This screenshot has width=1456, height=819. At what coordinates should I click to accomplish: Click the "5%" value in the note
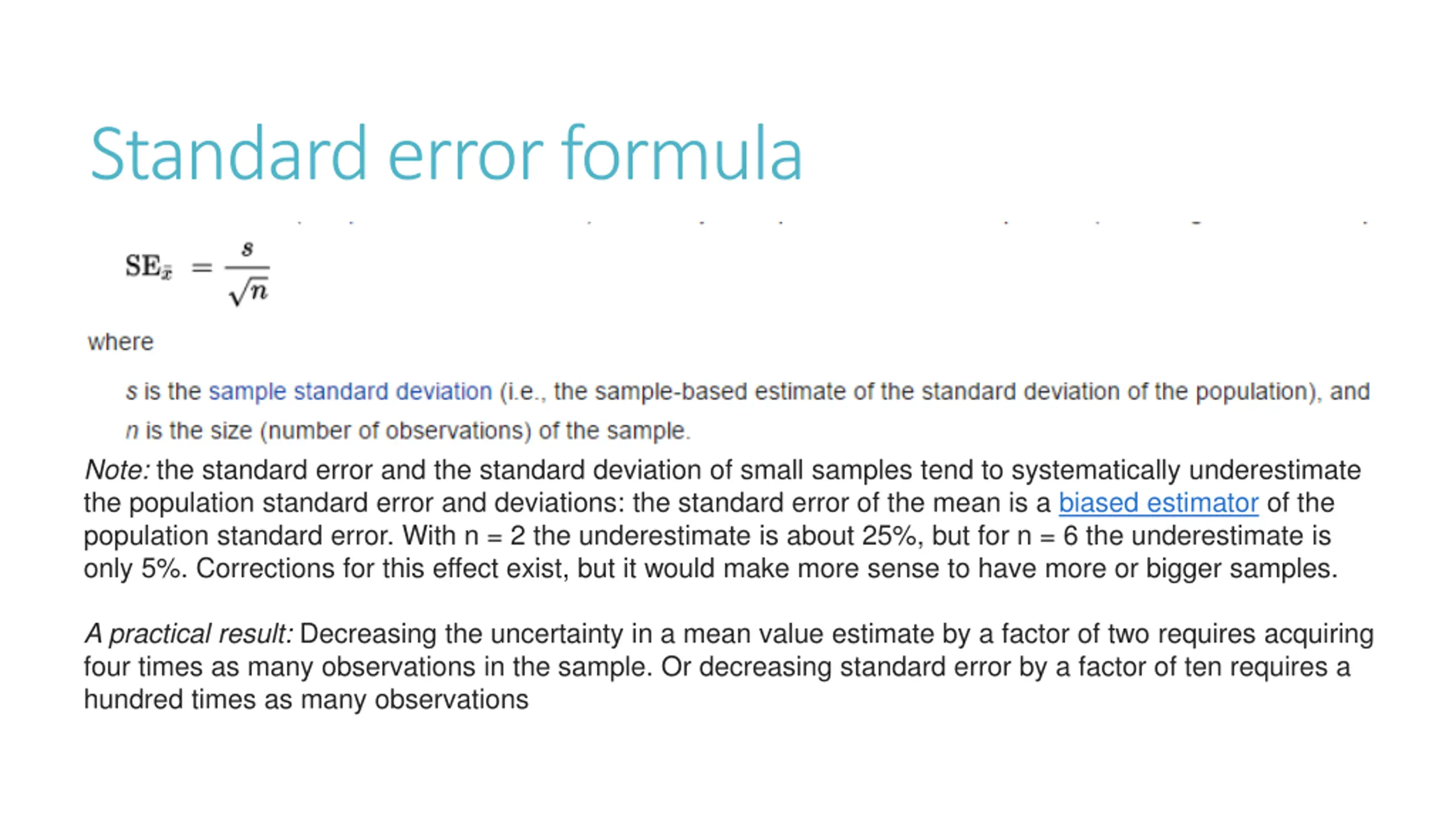pos(164,569)
